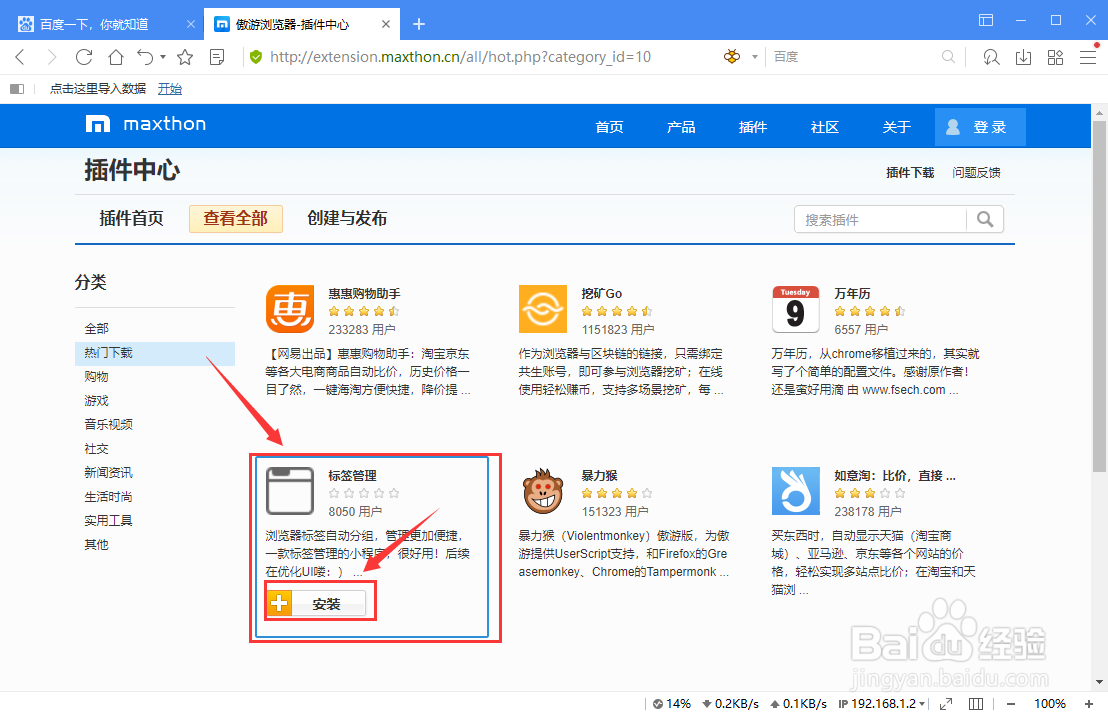The width and height of the screenshot is (1108, 716).
Task: Open 产品 in the site navigation
Action: [681, 127]
